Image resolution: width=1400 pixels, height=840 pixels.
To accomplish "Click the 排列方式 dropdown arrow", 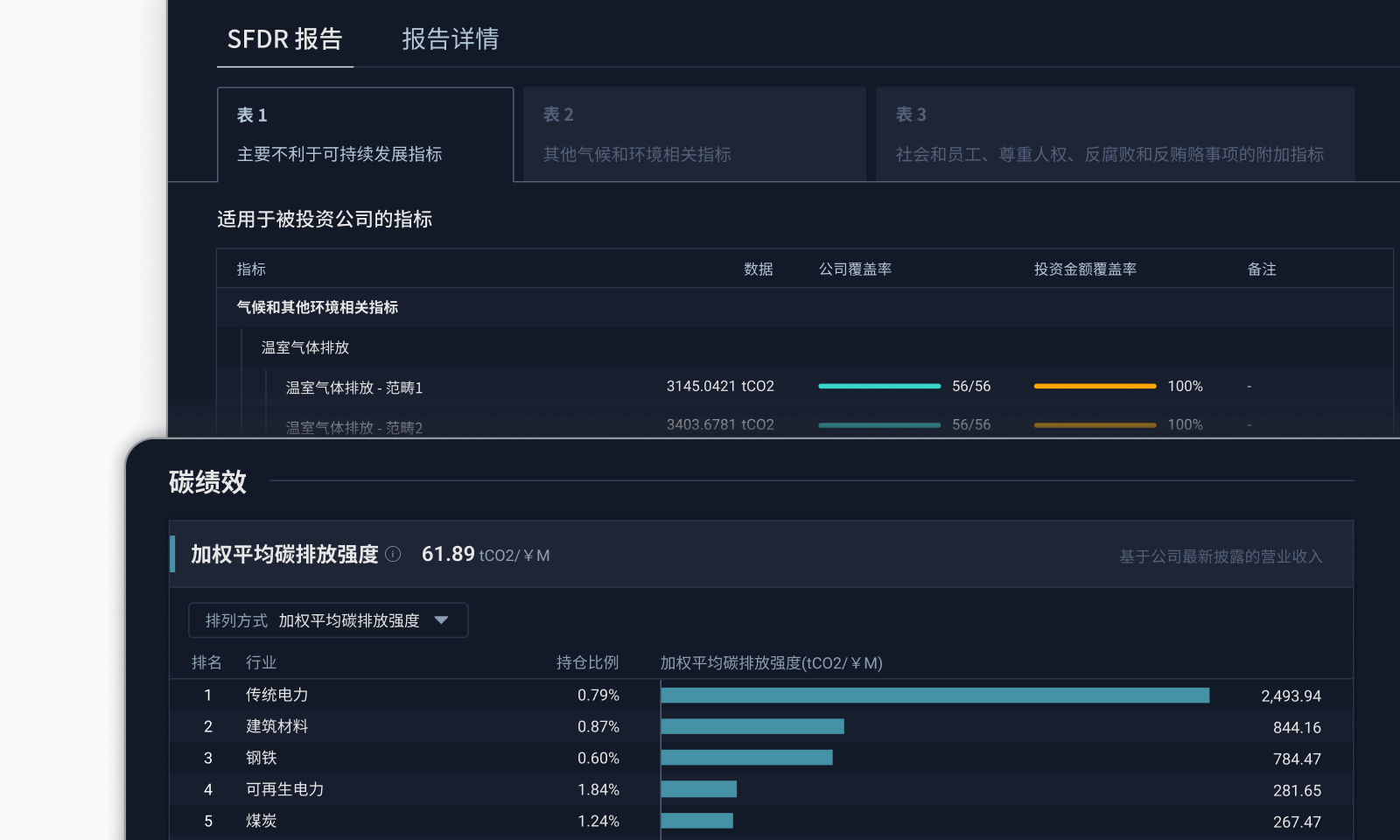I will pos(441,620).
